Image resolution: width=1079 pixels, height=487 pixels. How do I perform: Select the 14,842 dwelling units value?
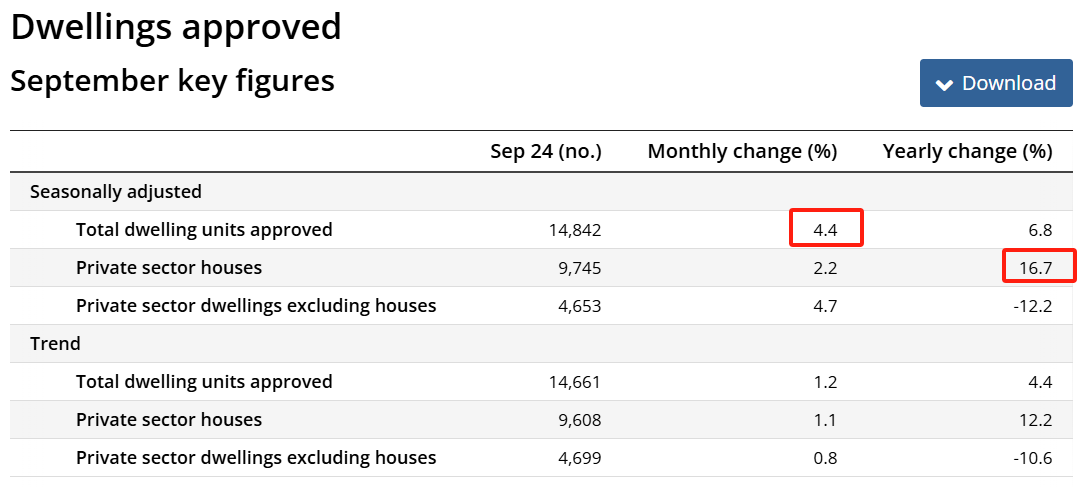pyautogui.click(x=575, y=230)
